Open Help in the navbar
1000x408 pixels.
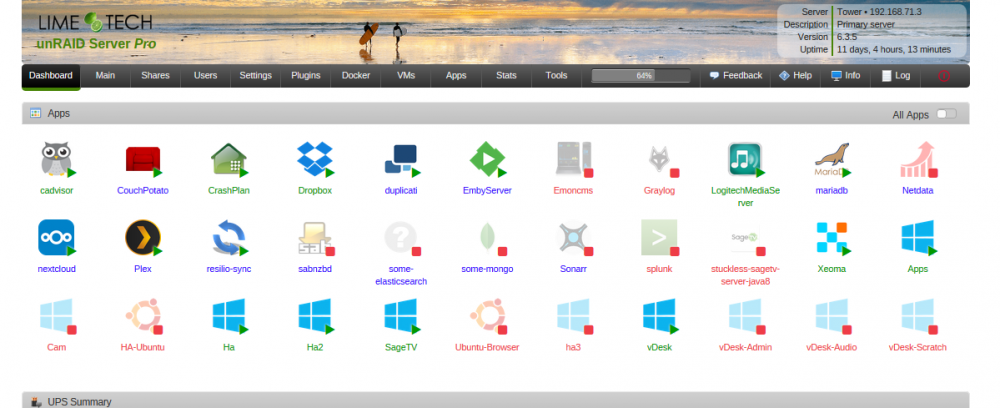[x=795, y=75]
